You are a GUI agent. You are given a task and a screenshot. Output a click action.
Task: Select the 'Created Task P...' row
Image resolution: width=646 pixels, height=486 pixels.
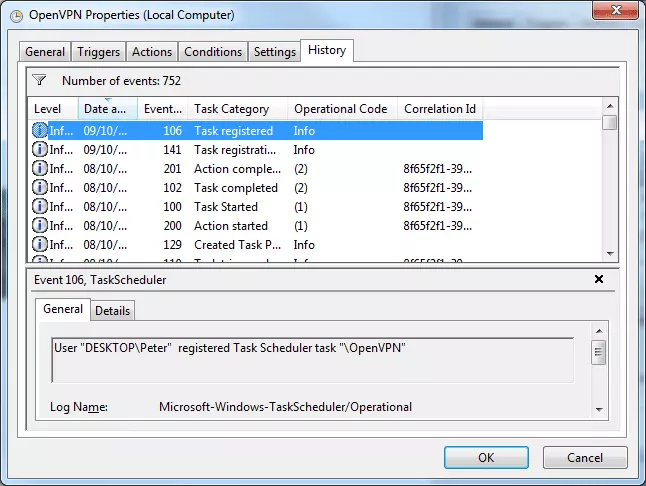pos(255,244)
